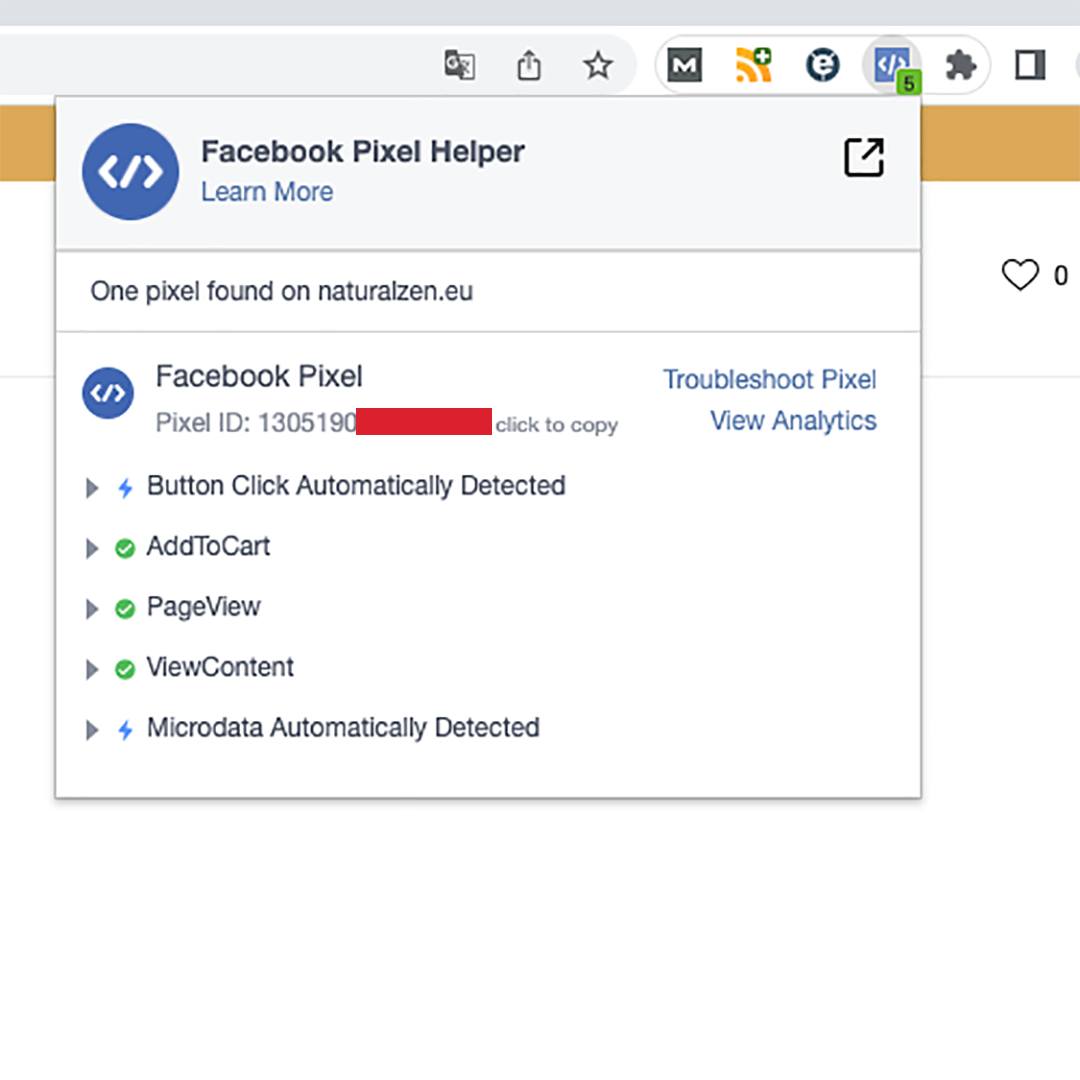The image size is (1080, 1080).
Task: Expand Button Click Automatically Detected arrow
Action: (x=92, y=488)
